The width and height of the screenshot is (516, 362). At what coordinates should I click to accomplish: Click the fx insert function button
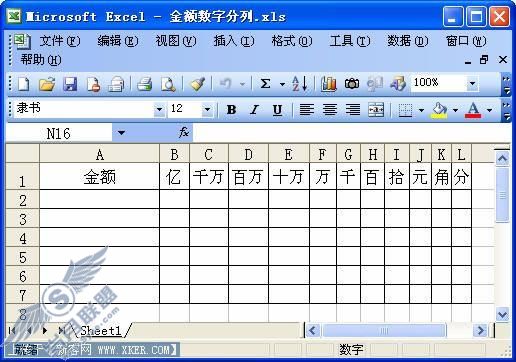[184, 133]
